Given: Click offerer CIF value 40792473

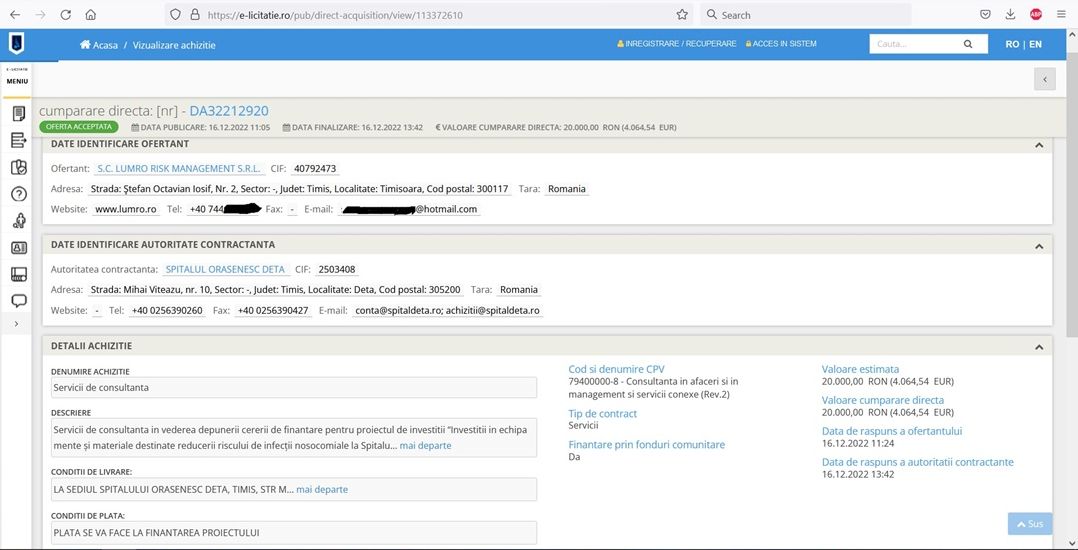Looking at the screenshot, I should pyautogui.click(x=315, y=168).
